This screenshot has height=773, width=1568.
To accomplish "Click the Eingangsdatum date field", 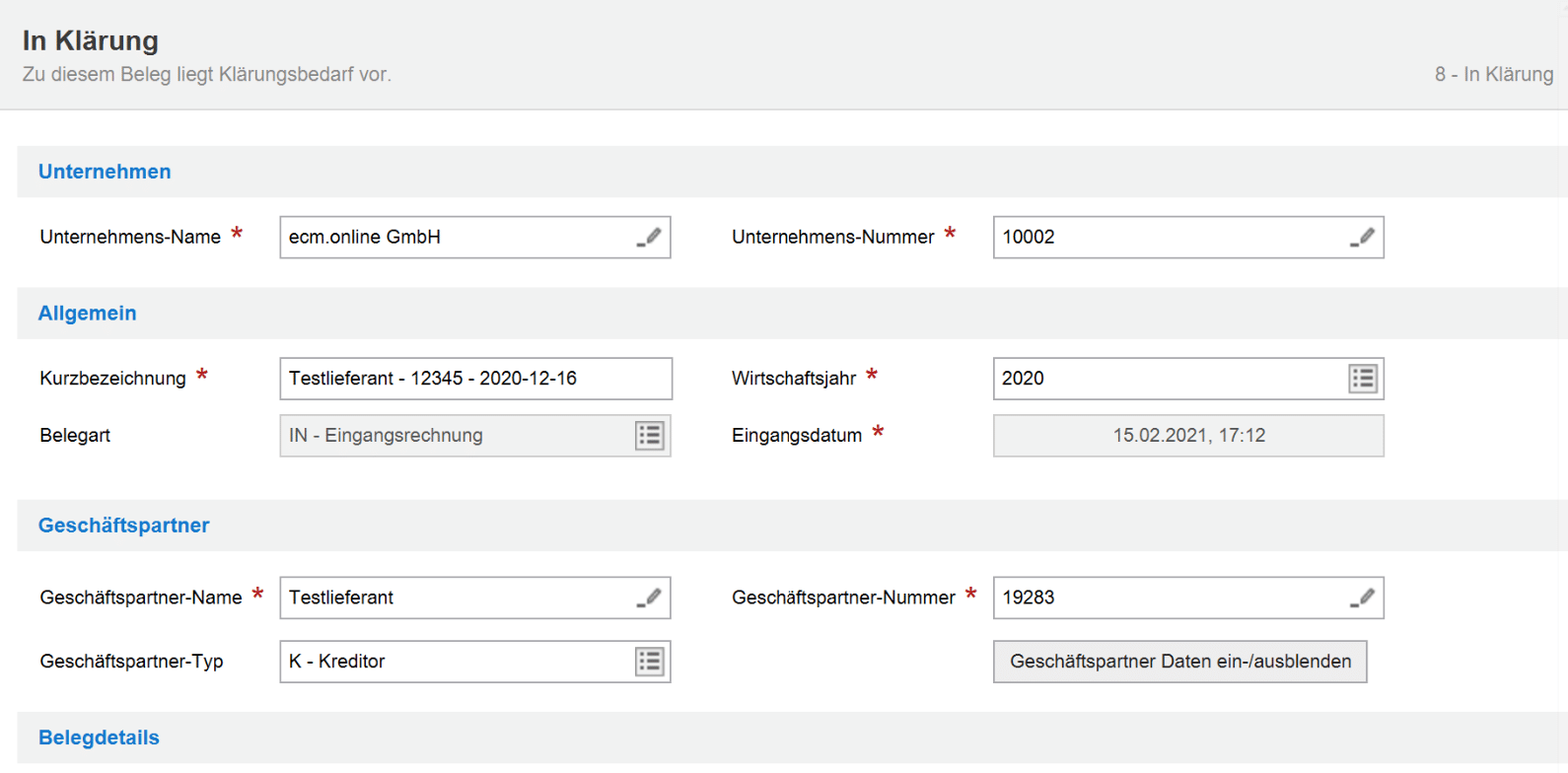I will (x=1187, y=436).
